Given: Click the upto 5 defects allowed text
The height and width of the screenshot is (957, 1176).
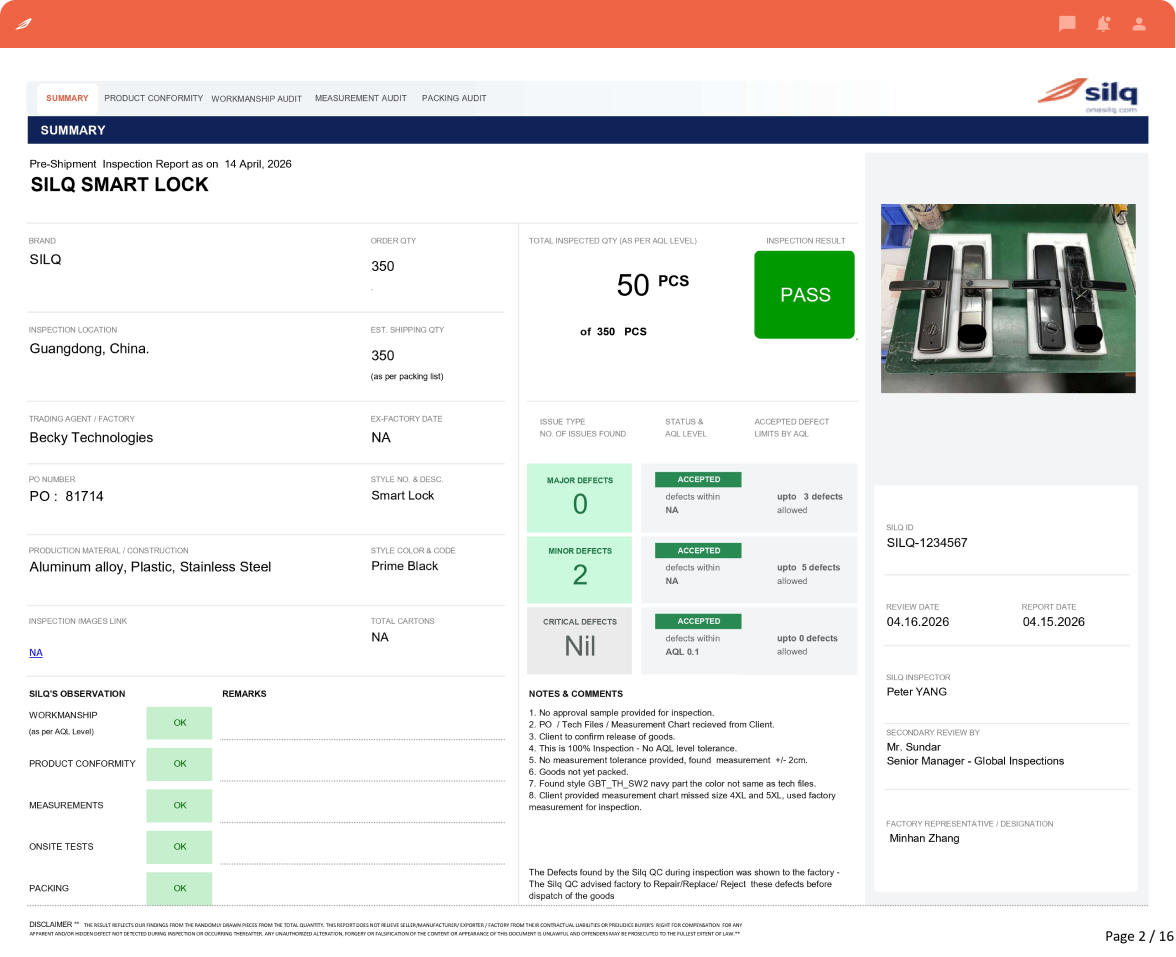Looking at the screenshot, I should click(808, 574).
